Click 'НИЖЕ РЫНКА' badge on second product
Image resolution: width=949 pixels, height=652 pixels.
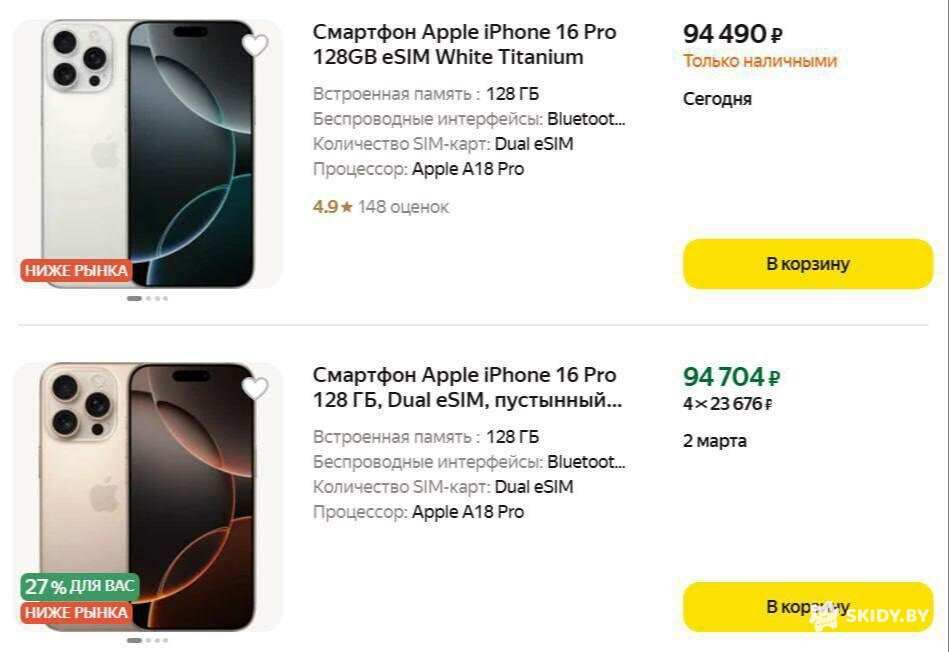pos(76,612)
